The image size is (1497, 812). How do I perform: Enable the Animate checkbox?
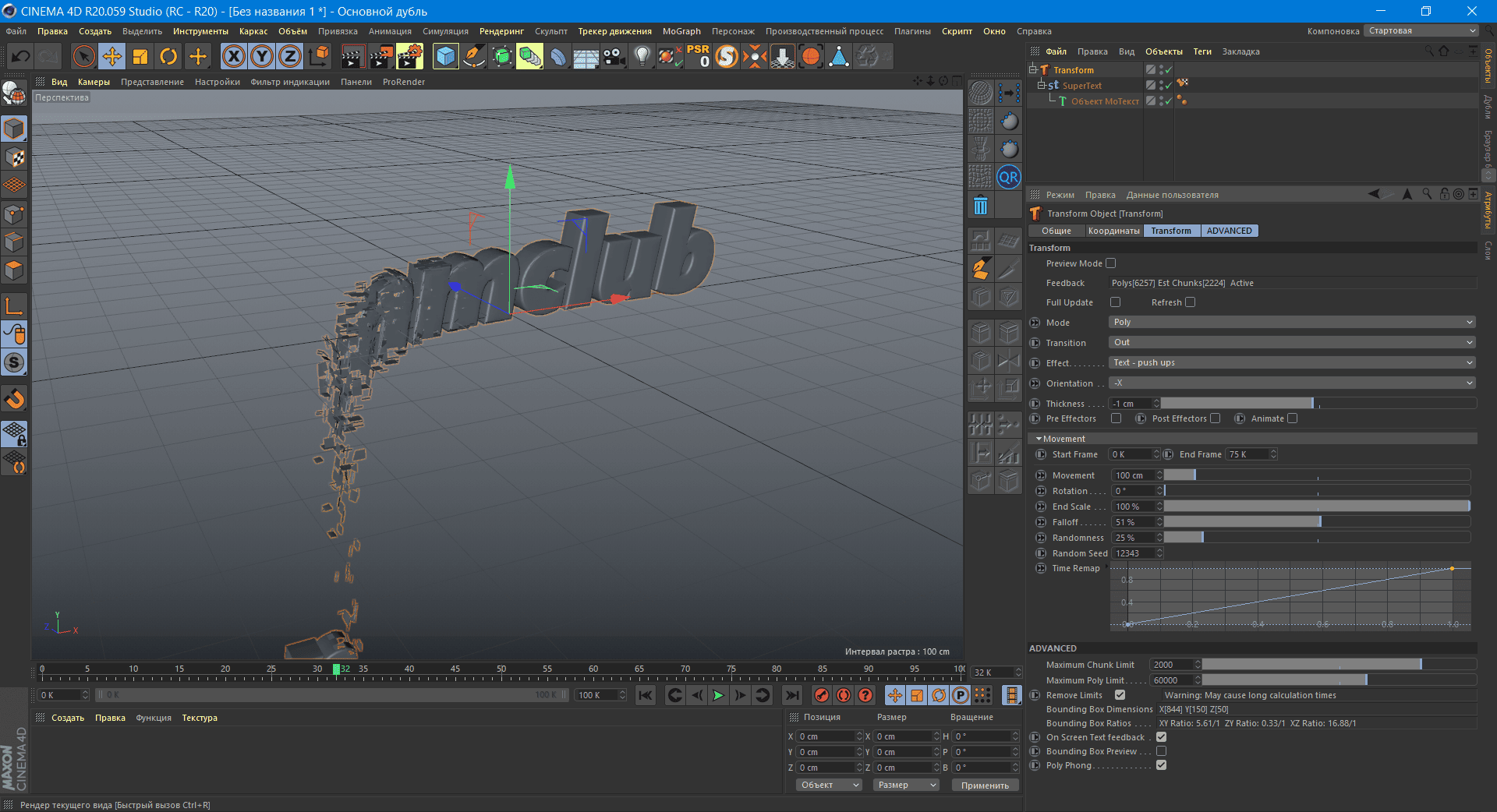[1293, 418]
